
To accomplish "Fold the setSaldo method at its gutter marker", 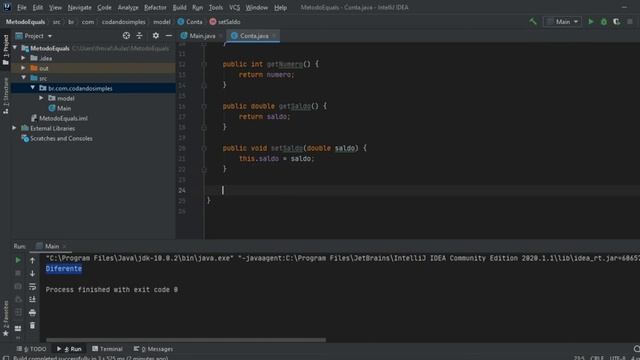I will (x=204, y=148).
